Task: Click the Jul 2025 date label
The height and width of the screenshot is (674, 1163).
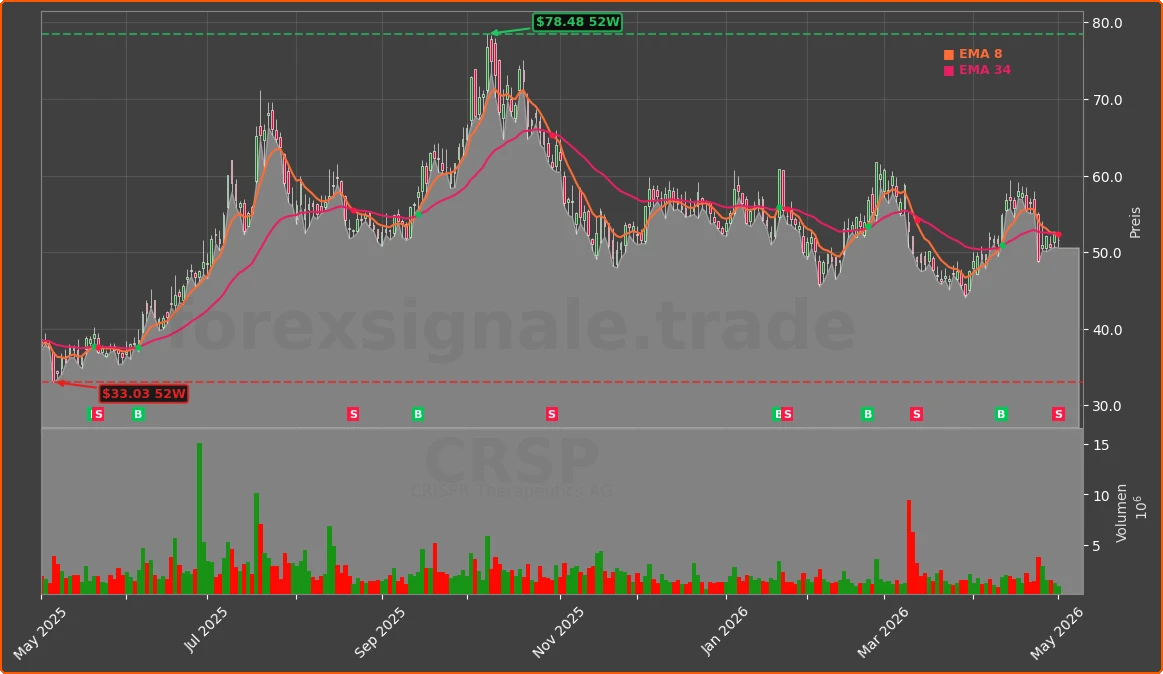Action: [x=205, y=631]
